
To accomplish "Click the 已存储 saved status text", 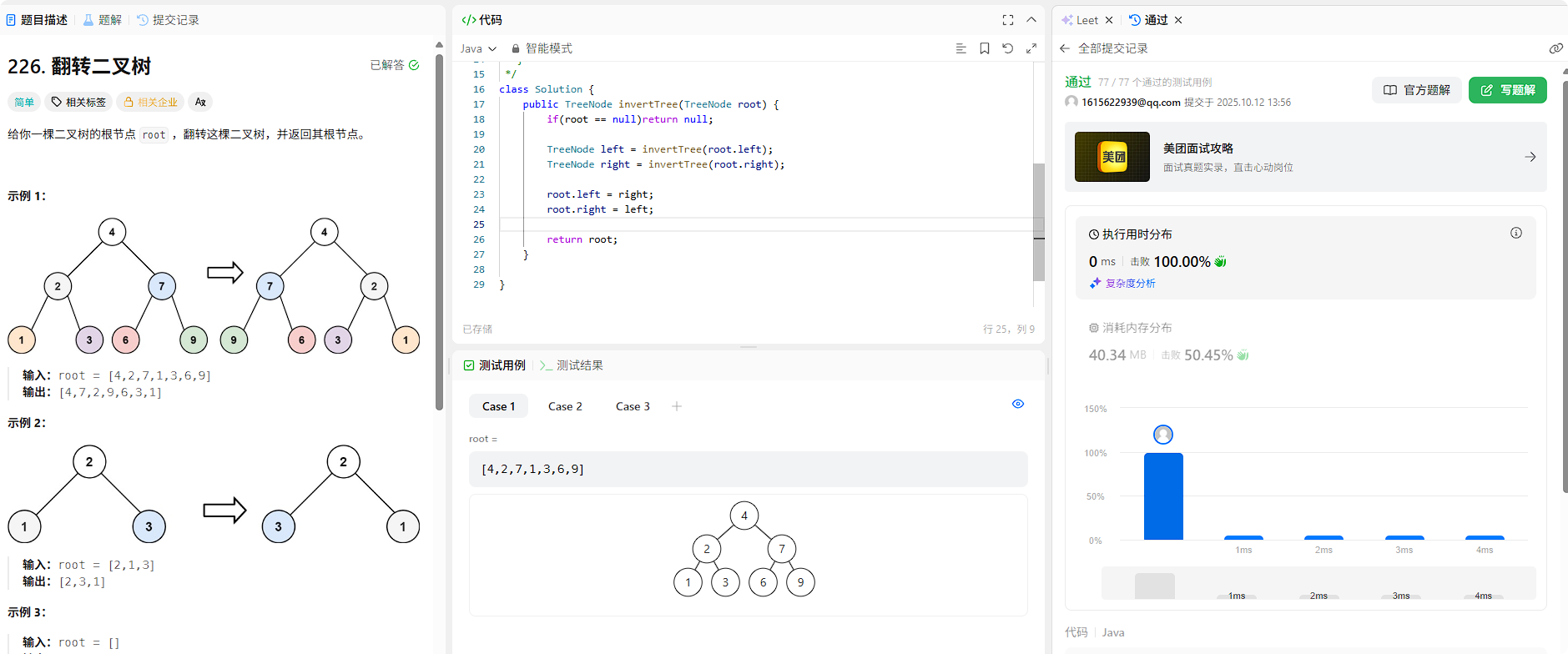I will tap(477, 330).
